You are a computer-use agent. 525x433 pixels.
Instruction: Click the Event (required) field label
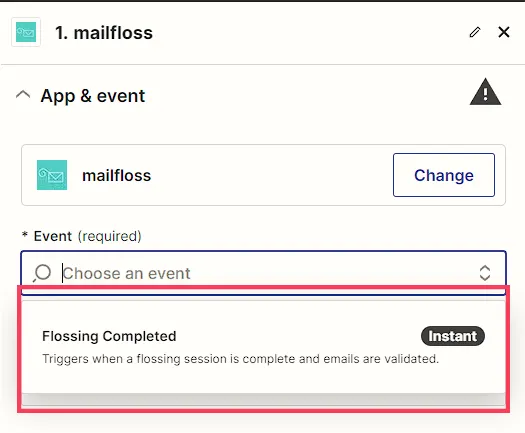click(x=87, y=236)
